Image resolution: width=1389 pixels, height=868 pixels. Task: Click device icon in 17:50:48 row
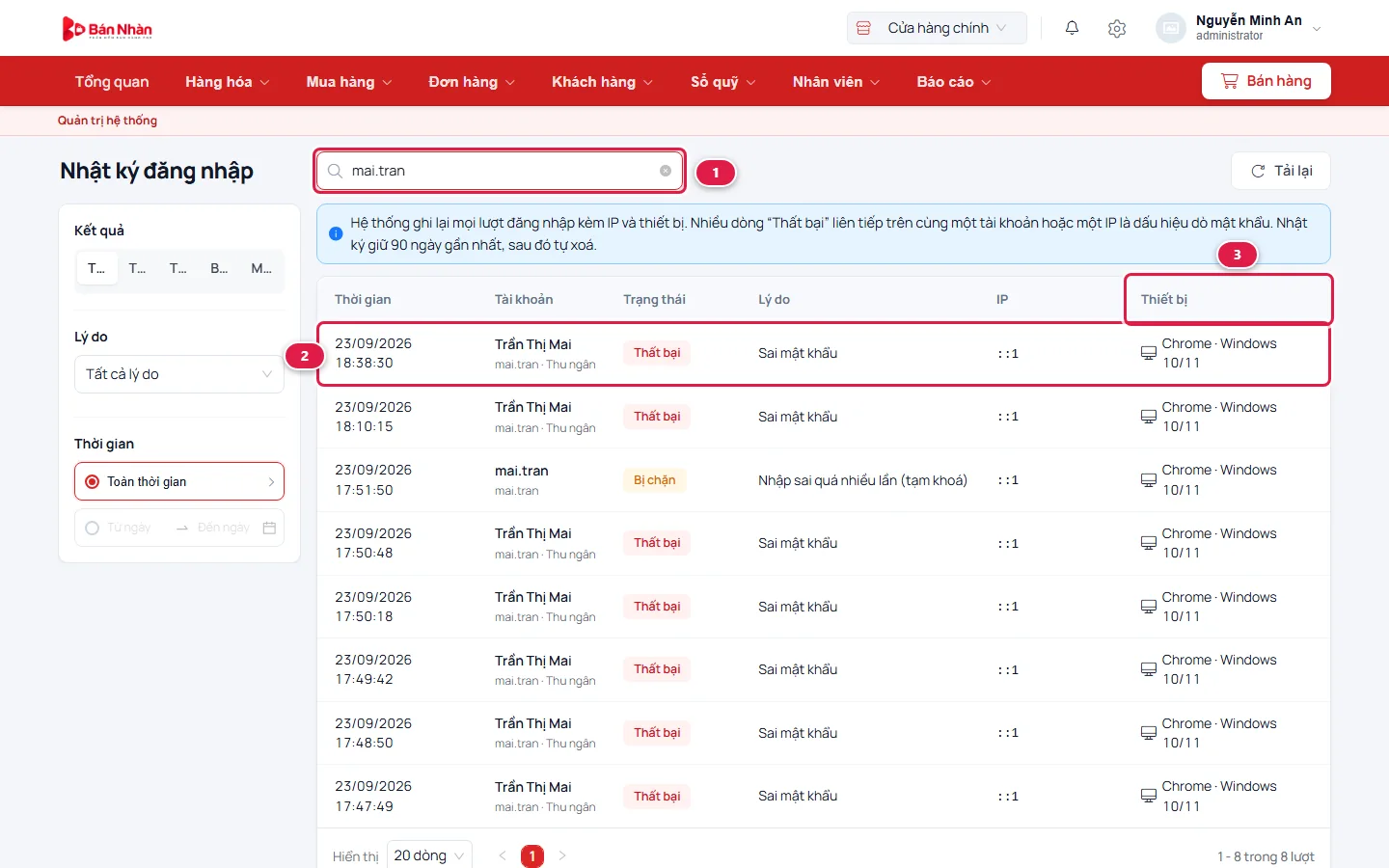click(x=1148, y=543)
